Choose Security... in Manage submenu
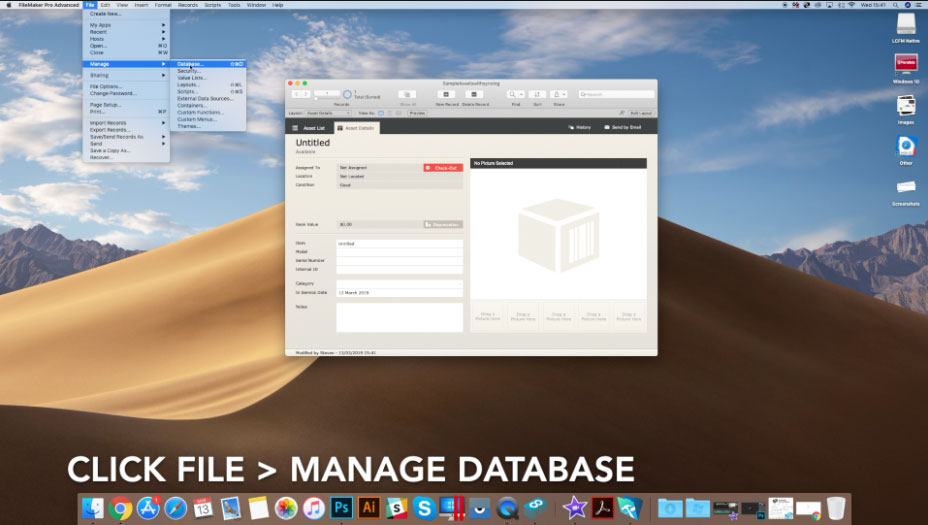 click(208, 71)
